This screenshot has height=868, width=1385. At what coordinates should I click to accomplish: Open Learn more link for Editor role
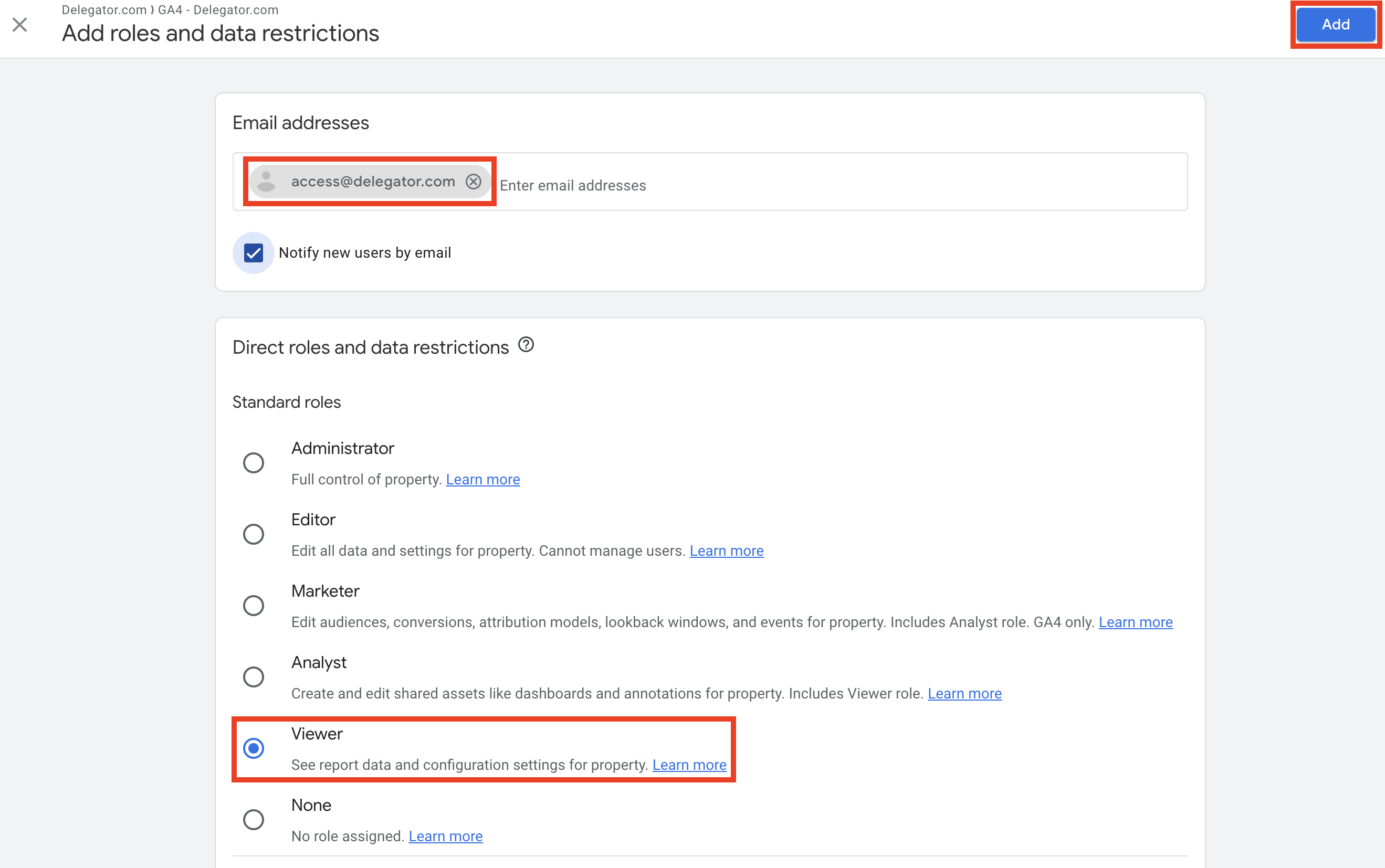click(x=727, y=551)
